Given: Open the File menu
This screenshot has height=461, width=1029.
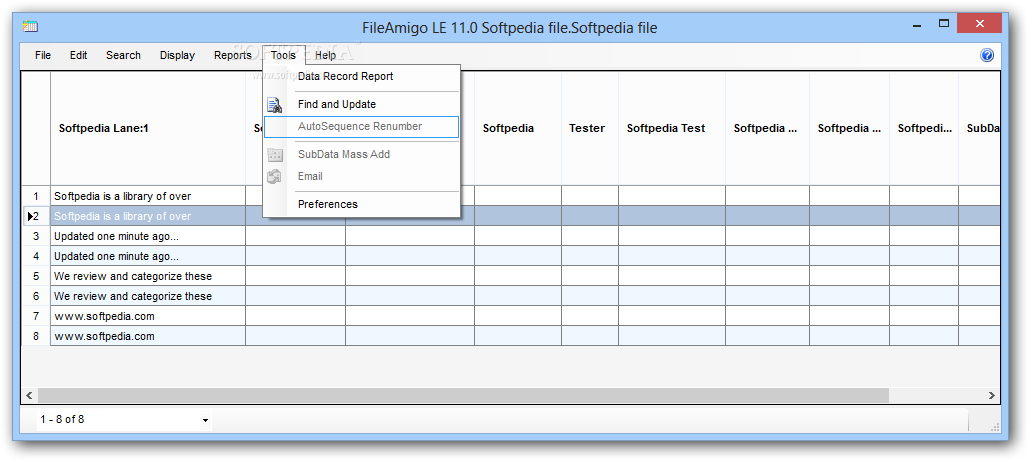Looking at the screenshot, I should pos(43,55).
